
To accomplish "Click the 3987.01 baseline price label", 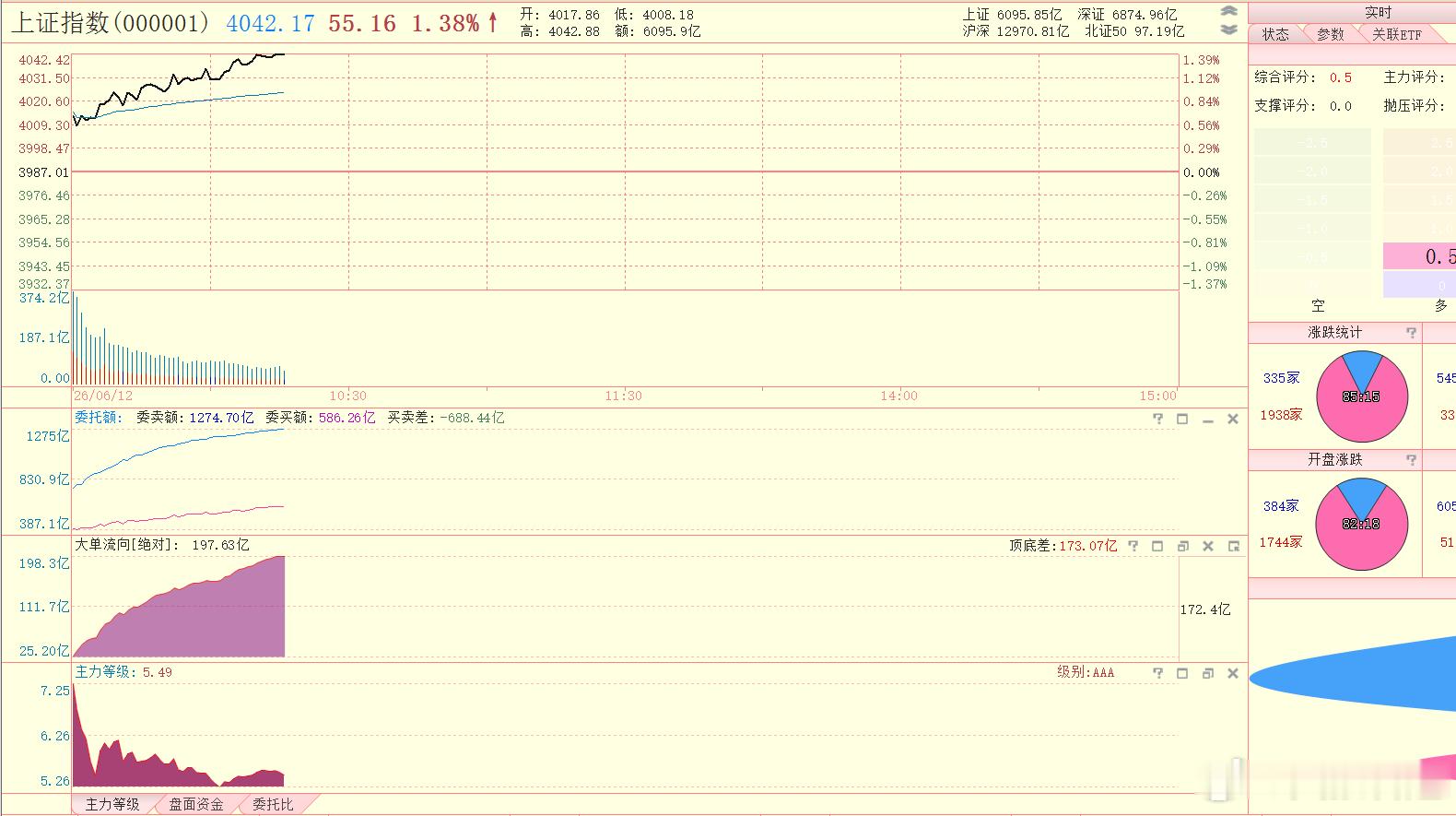I will (43, 172).
